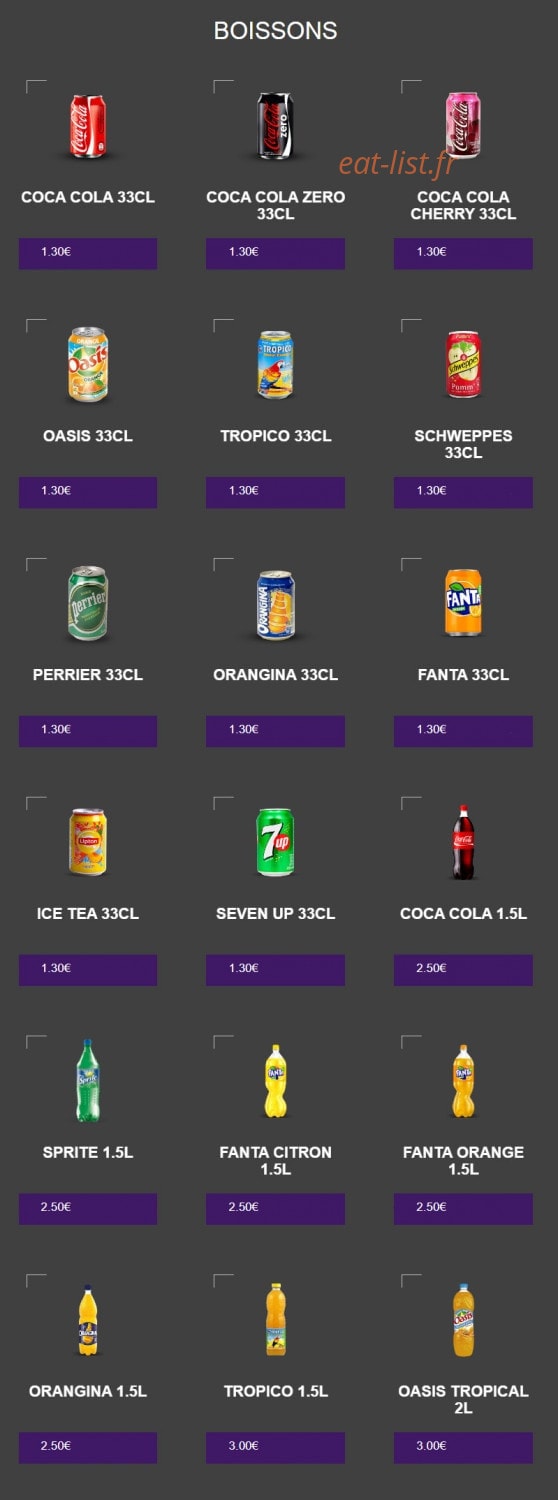Click the 2.50€ button under Orangina 1.5L
This screenshot has width=558, height=1500.
(x=88, y=1447)
